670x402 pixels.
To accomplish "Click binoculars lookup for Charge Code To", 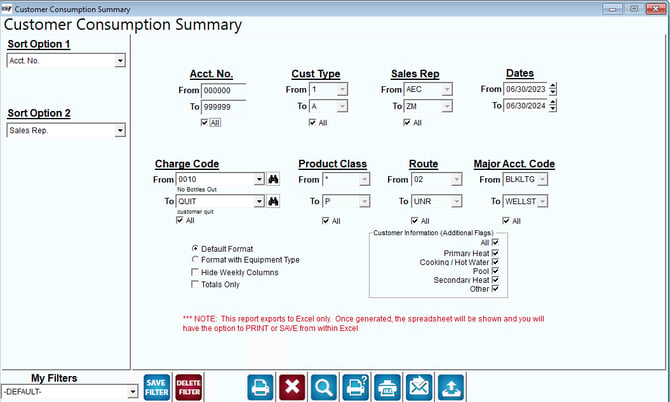I will pos(273,201).
